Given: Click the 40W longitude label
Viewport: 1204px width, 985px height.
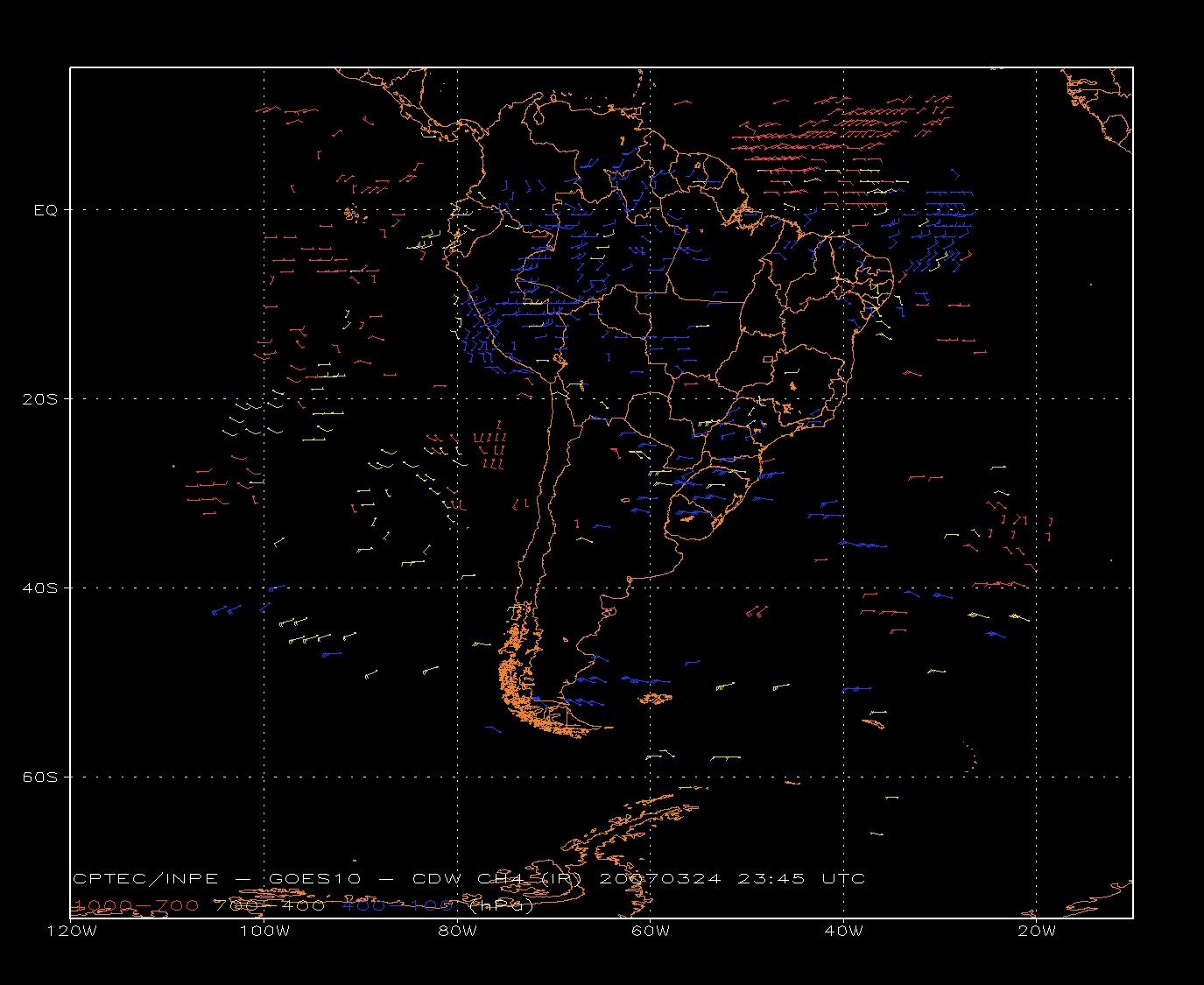Looking at the screenshot, I should 844,931.
